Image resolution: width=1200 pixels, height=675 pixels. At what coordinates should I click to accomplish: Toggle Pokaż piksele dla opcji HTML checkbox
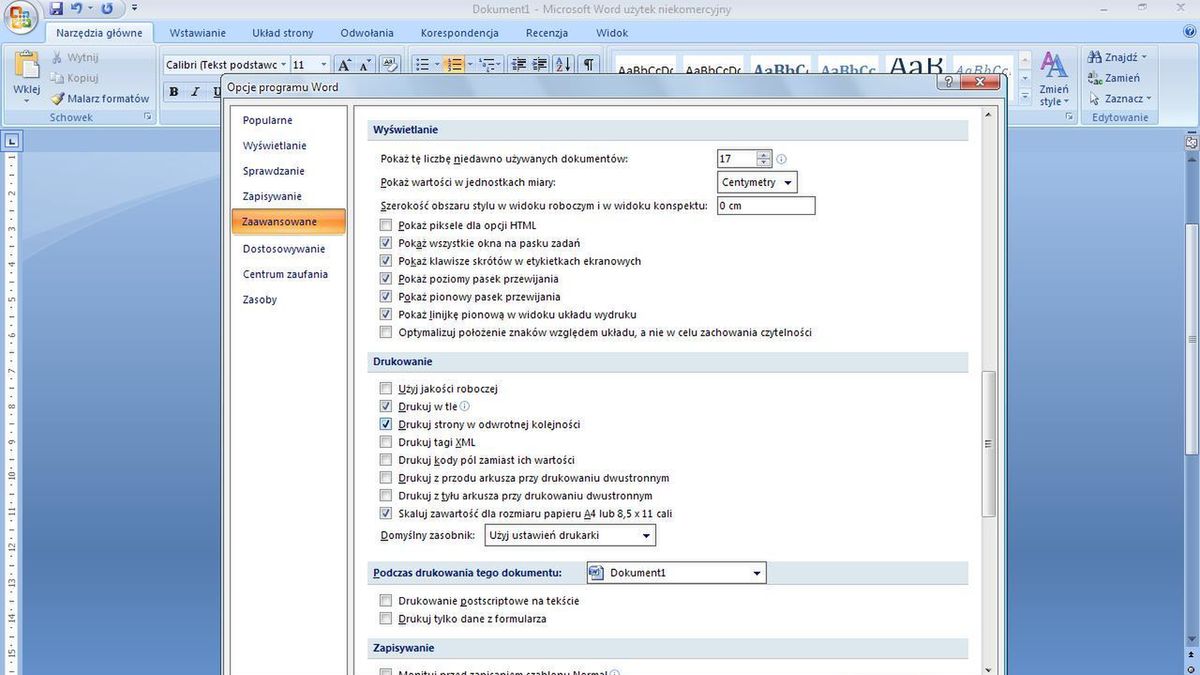coord(386,225)
